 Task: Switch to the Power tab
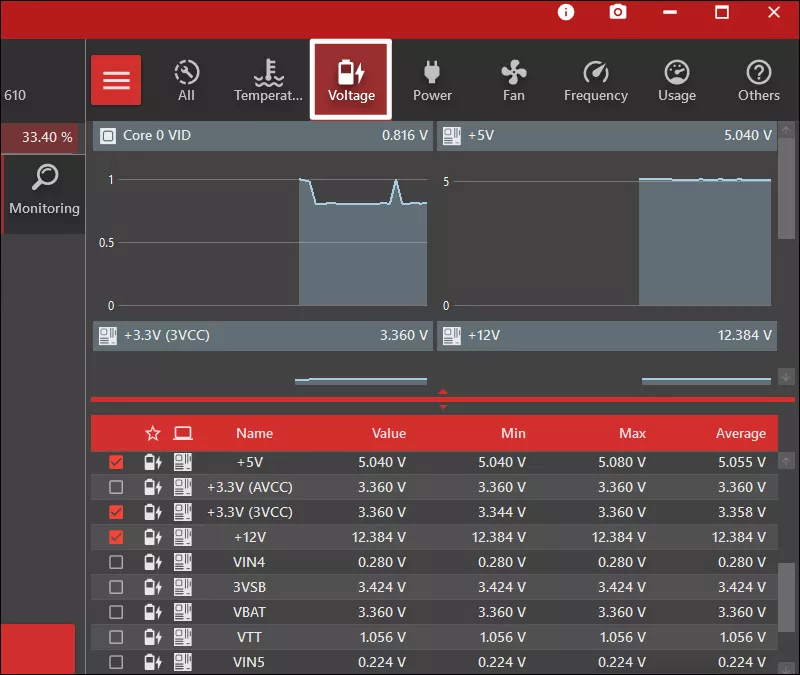click(x=432, y=80)
